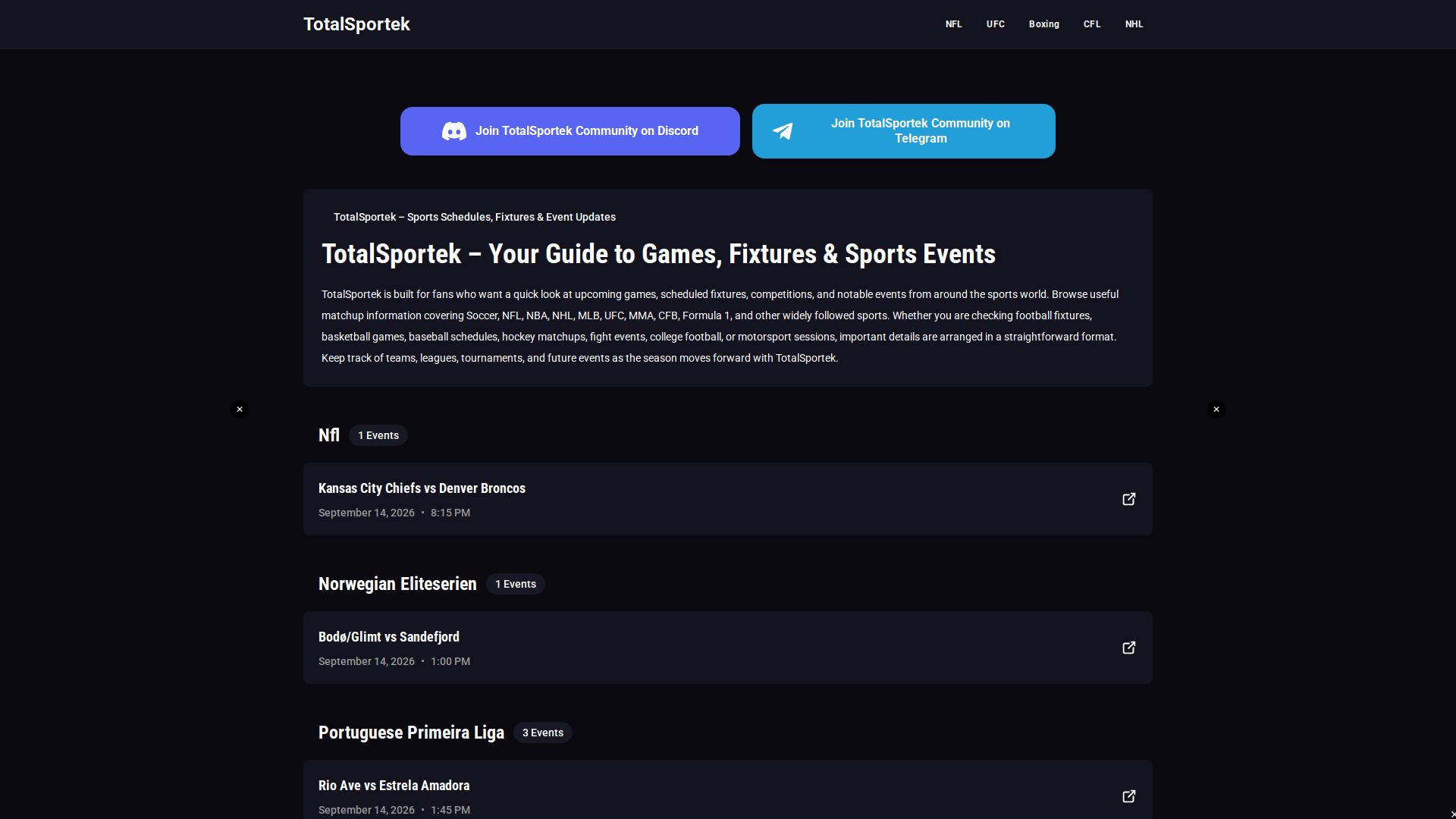
Task: Click the '8:15 PM' time of Chiefs game
Action: coord(450,513)
